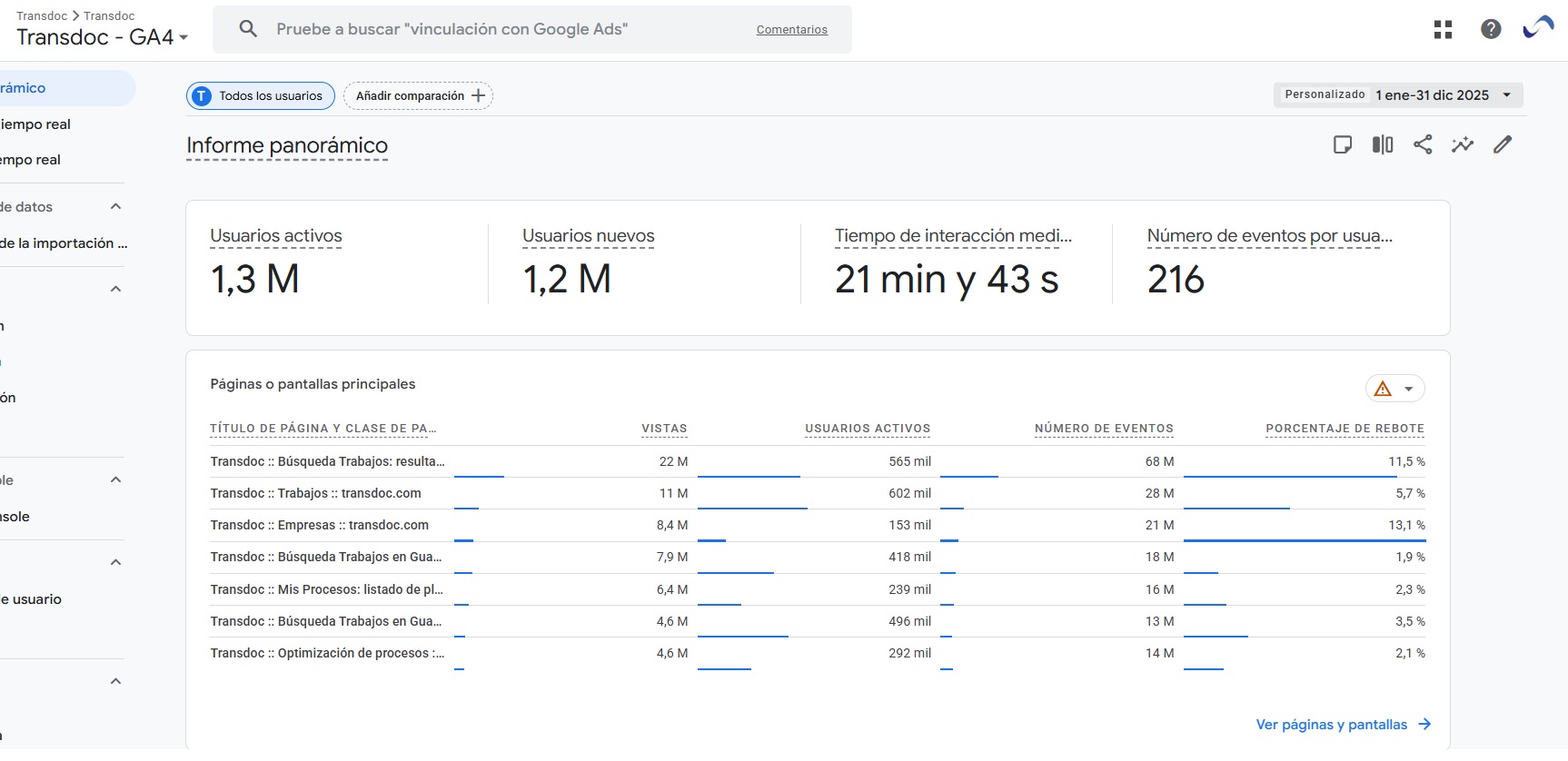Collapse the 'de datos' sidebar section
This screenshot has width=1568, height=761.
pyautogui.click(x=115, y=207)
